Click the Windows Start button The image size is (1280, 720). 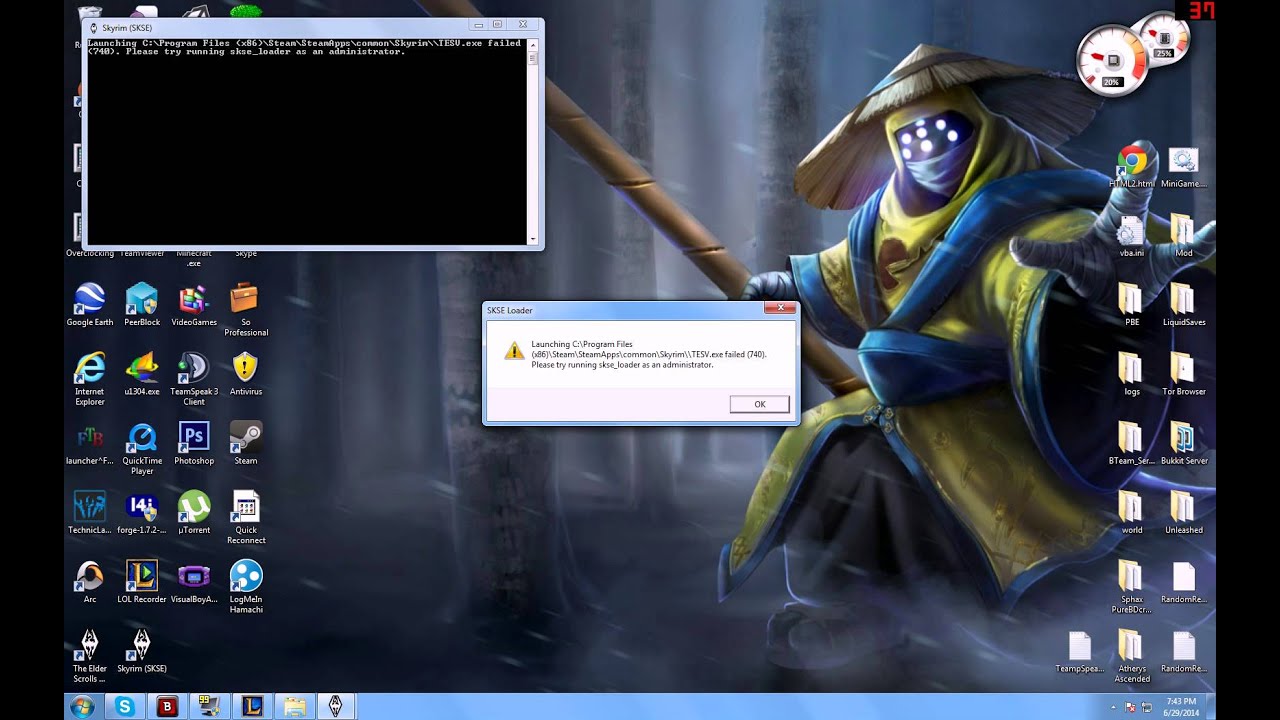pyautogui.click(x=82, y=707)
